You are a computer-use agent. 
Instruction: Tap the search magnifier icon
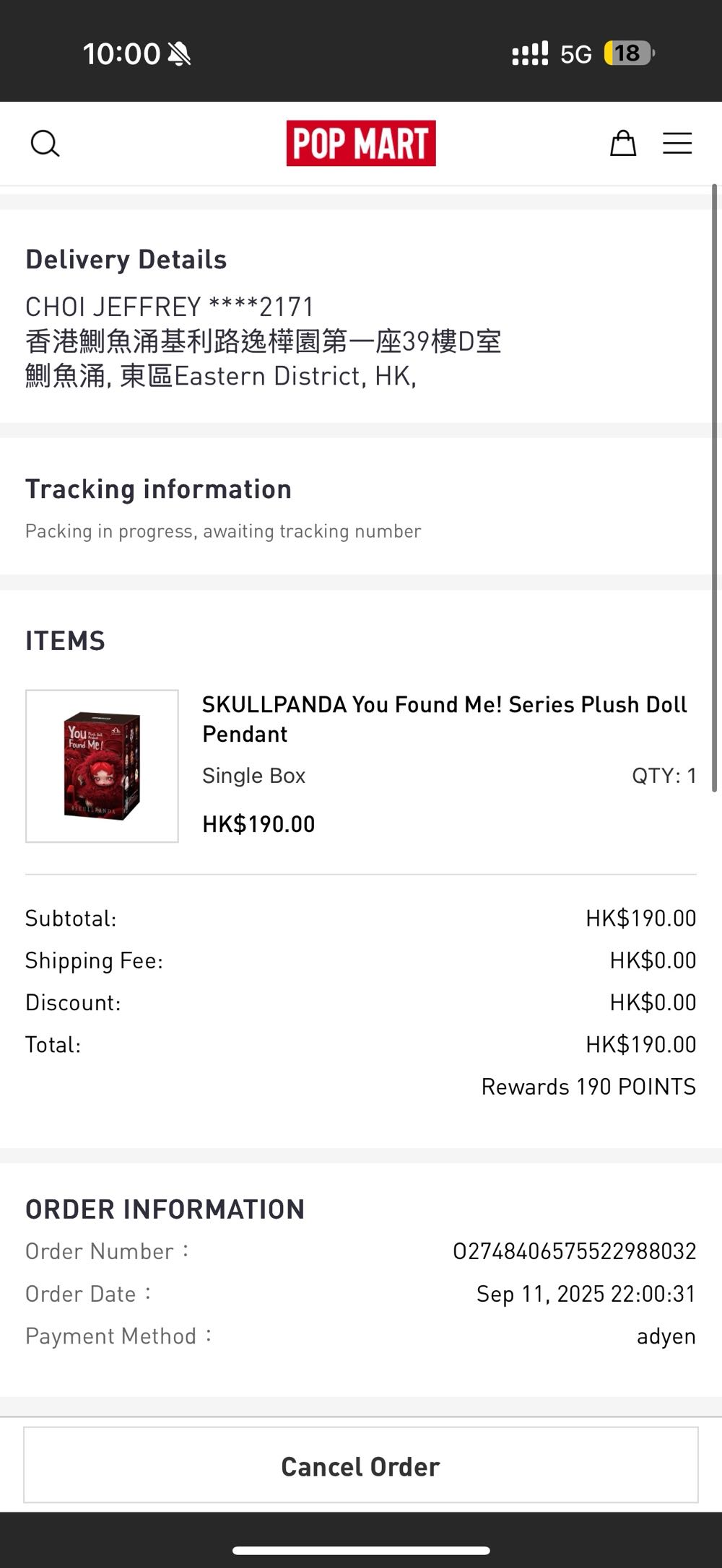point(45,144)
